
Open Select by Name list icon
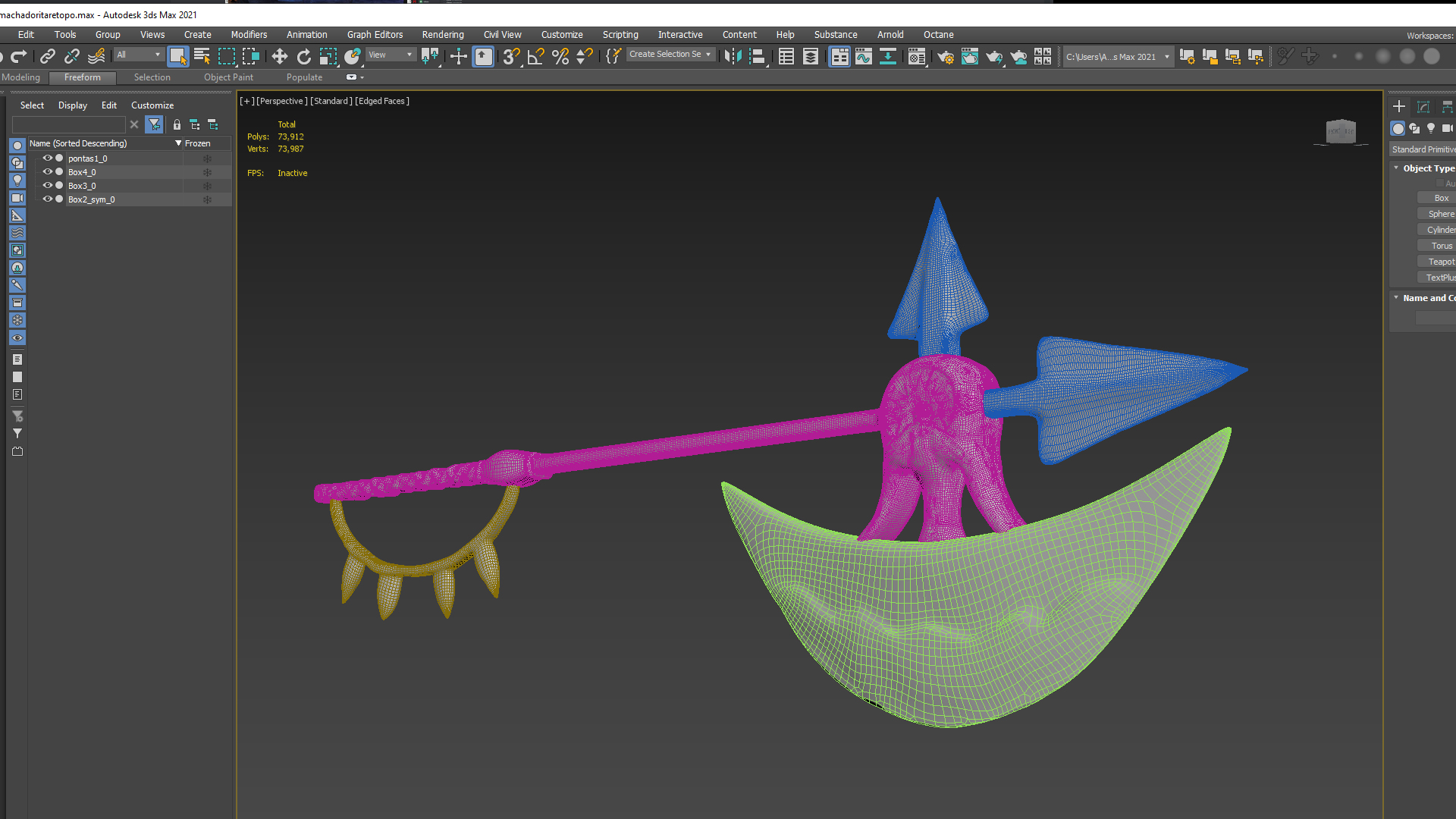tap(202, 56)
